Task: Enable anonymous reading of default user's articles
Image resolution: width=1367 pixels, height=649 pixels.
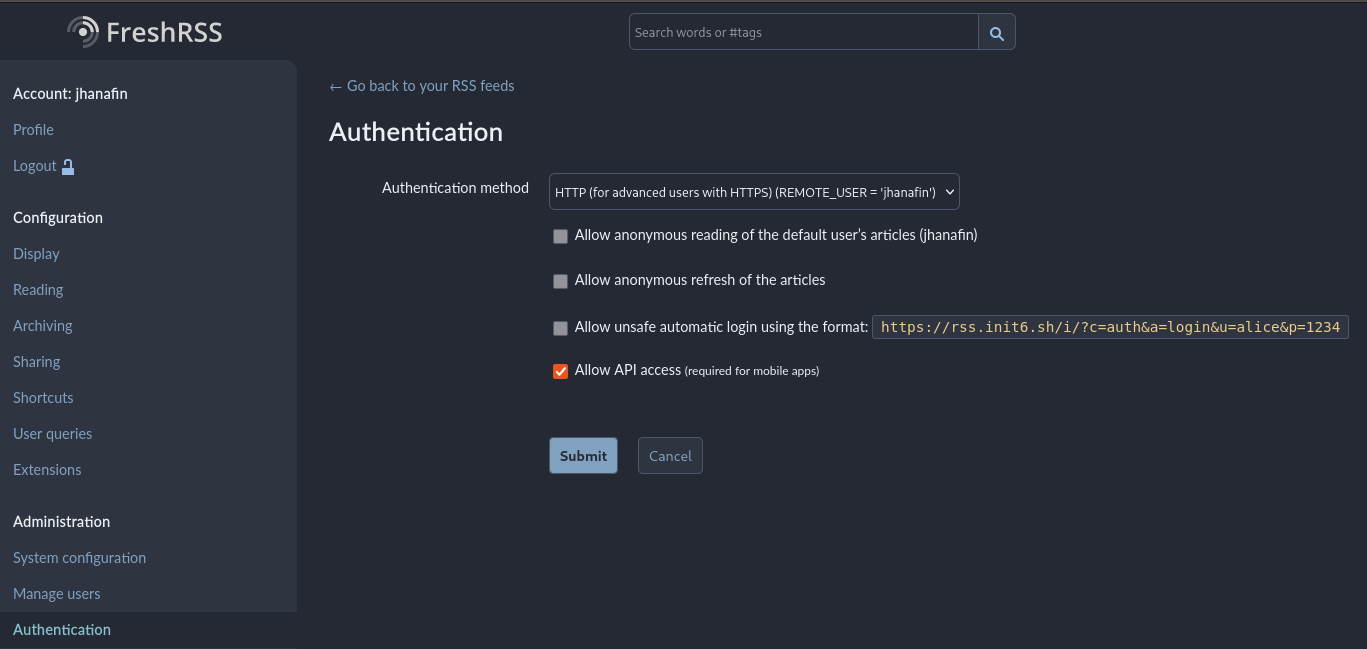Action: pyautogui.click(x=560, y=236)
